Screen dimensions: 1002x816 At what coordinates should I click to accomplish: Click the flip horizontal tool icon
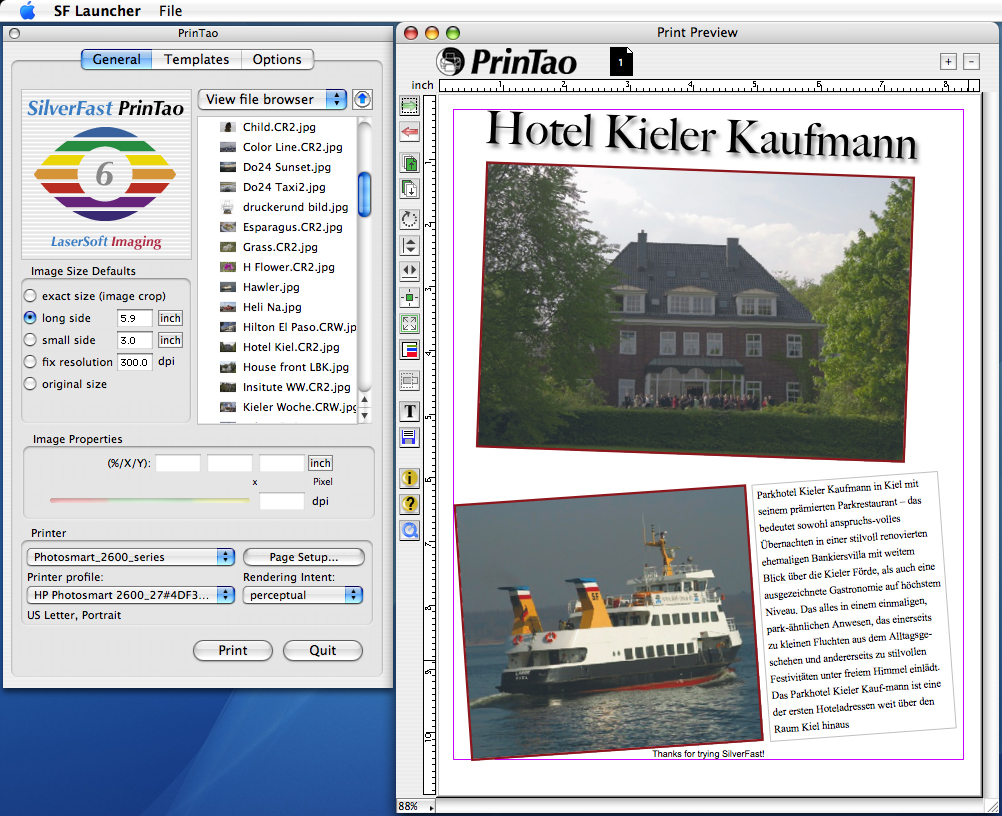point(410,270)
